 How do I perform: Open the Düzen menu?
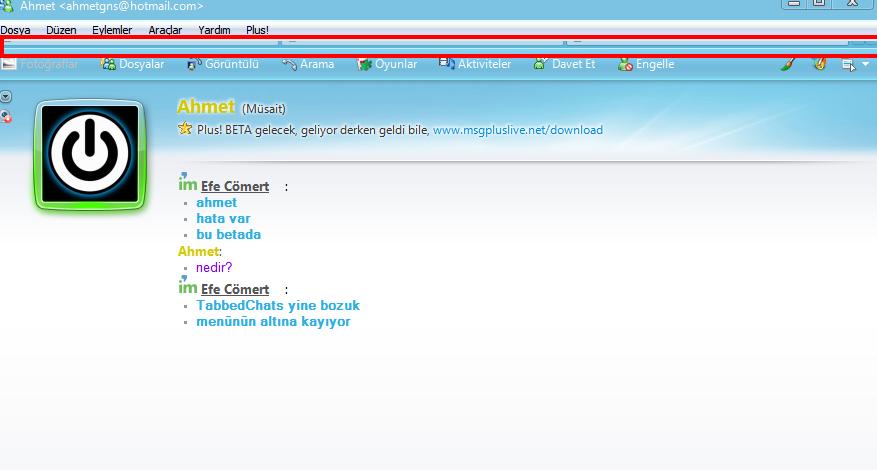[x=61, y=30]
